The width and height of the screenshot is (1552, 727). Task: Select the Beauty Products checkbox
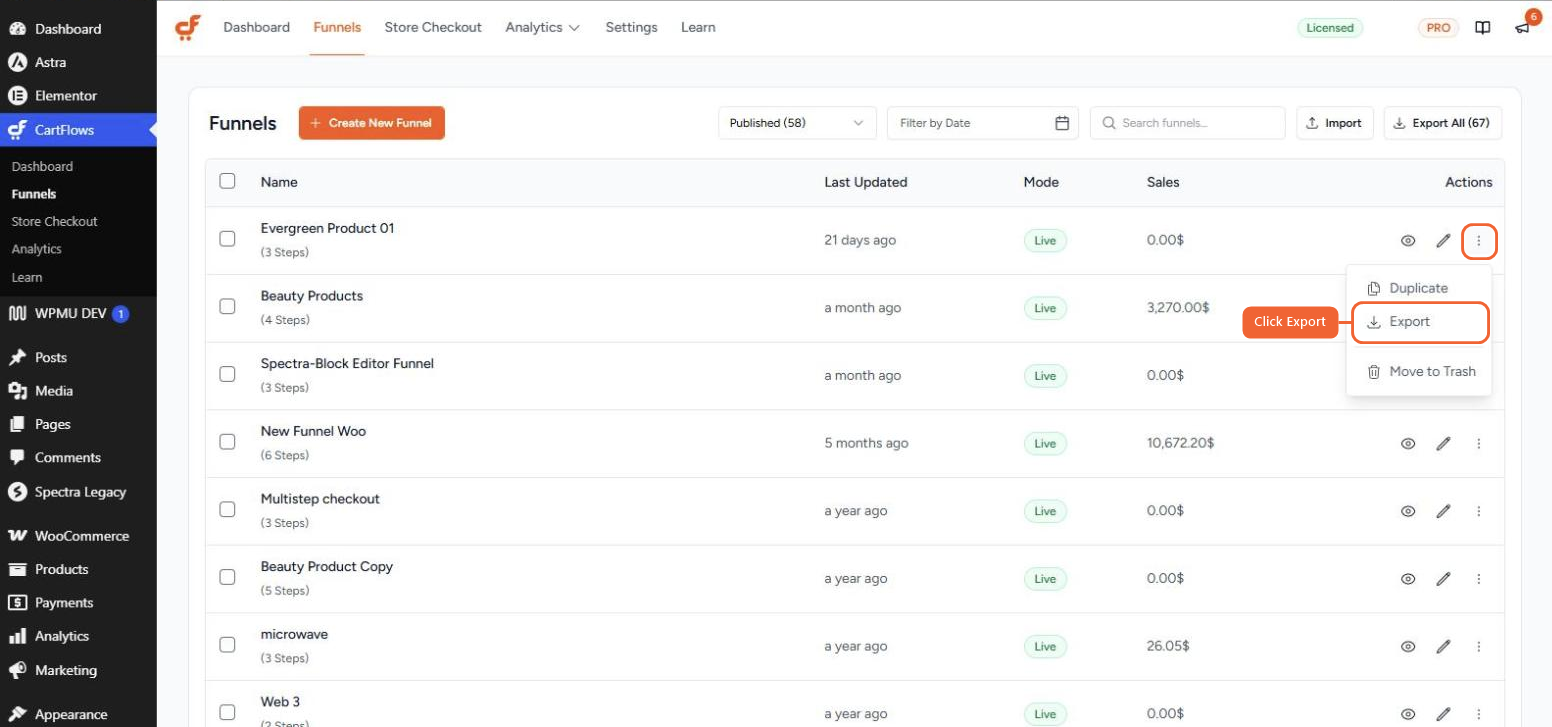(x=227, y=306)
